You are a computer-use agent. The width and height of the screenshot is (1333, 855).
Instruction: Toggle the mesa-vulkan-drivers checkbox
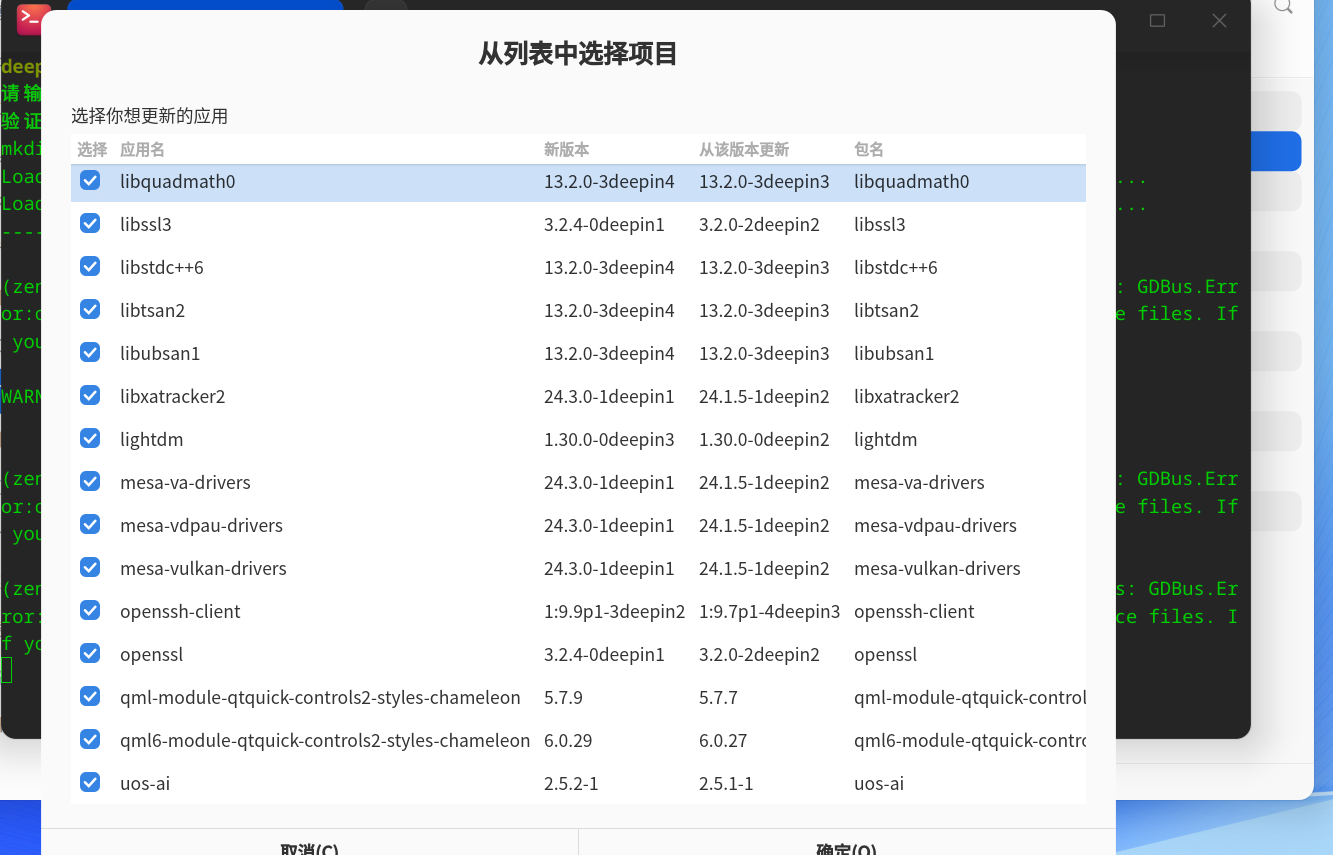coord(90,568)
